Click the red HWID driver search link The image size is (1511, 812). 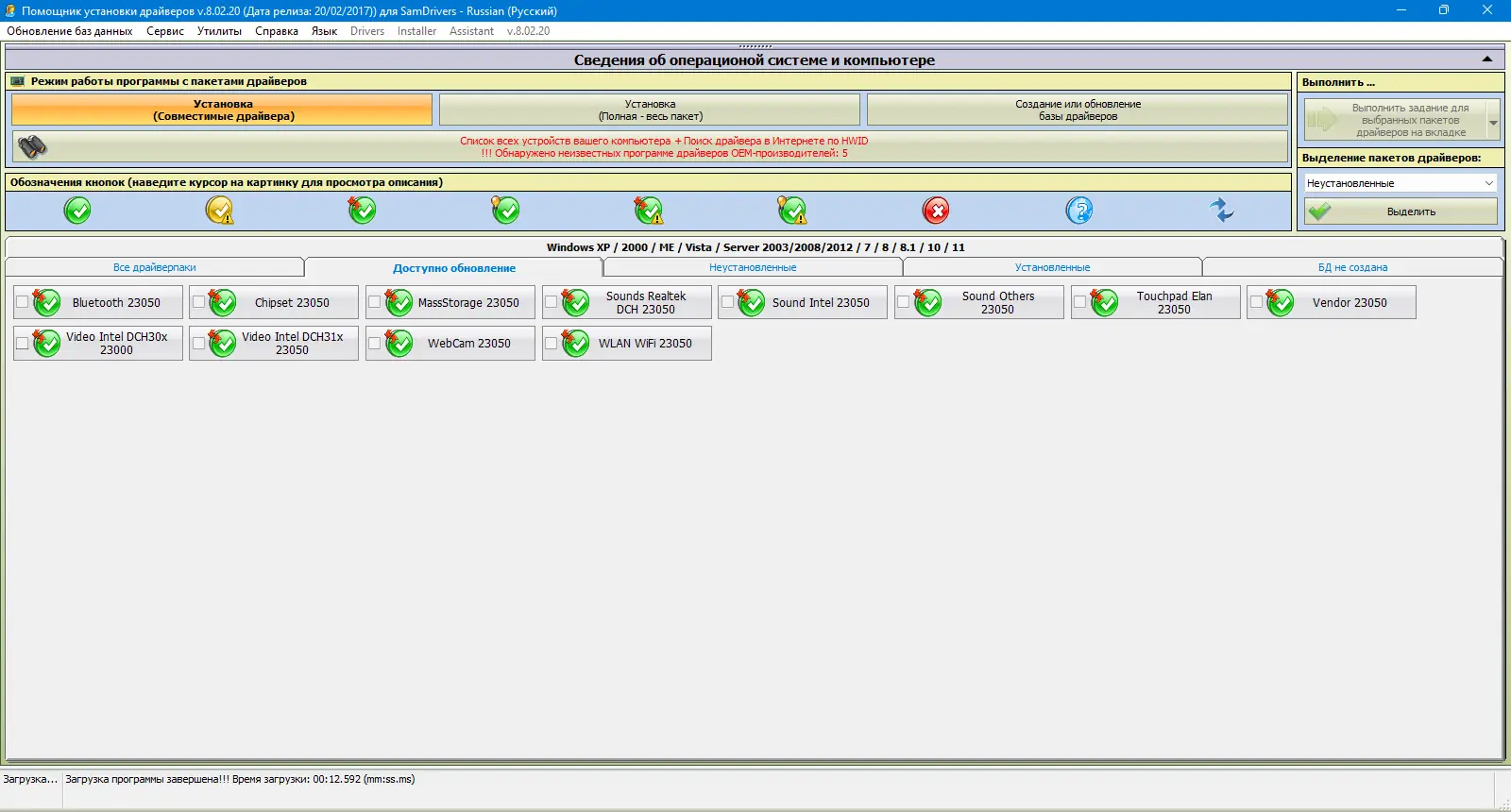click(x=664, y=141)
